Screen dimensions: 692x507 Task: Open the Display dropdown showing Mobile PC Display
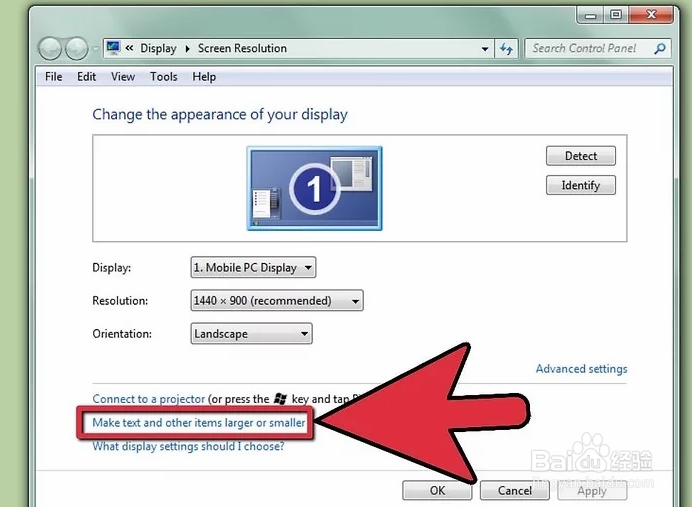pyautogui.click(x=253, y=267)
